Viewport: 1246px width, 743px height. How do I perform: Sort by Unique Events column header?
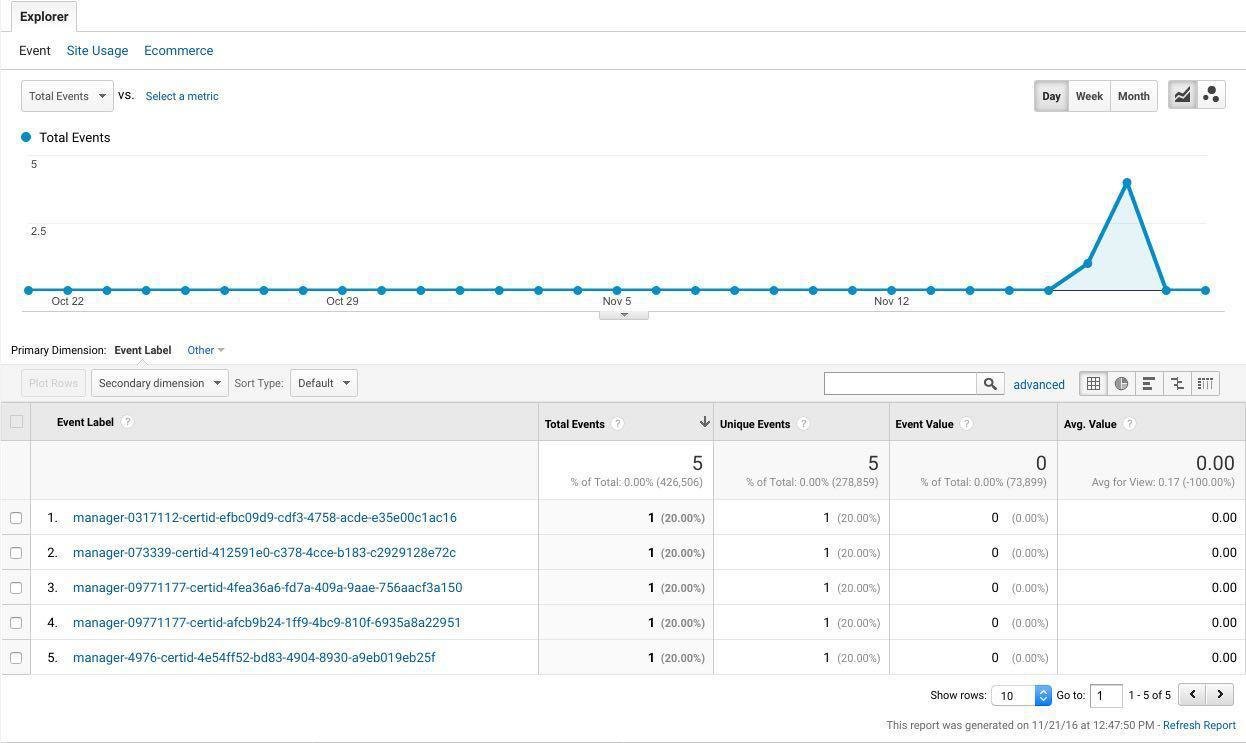(x=755, y=424)
